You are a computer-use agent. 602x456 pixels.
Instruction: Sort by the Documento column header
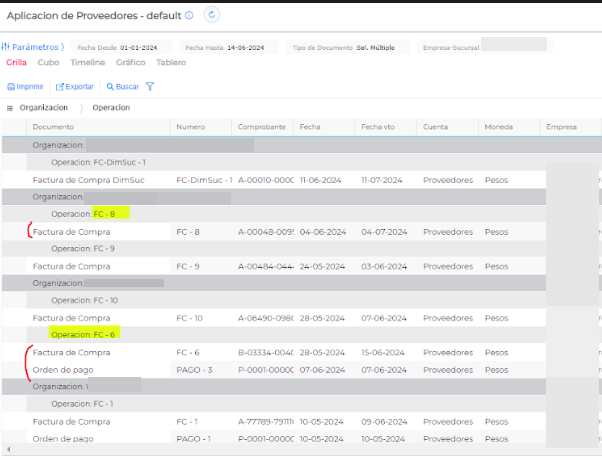pos(98,127)
